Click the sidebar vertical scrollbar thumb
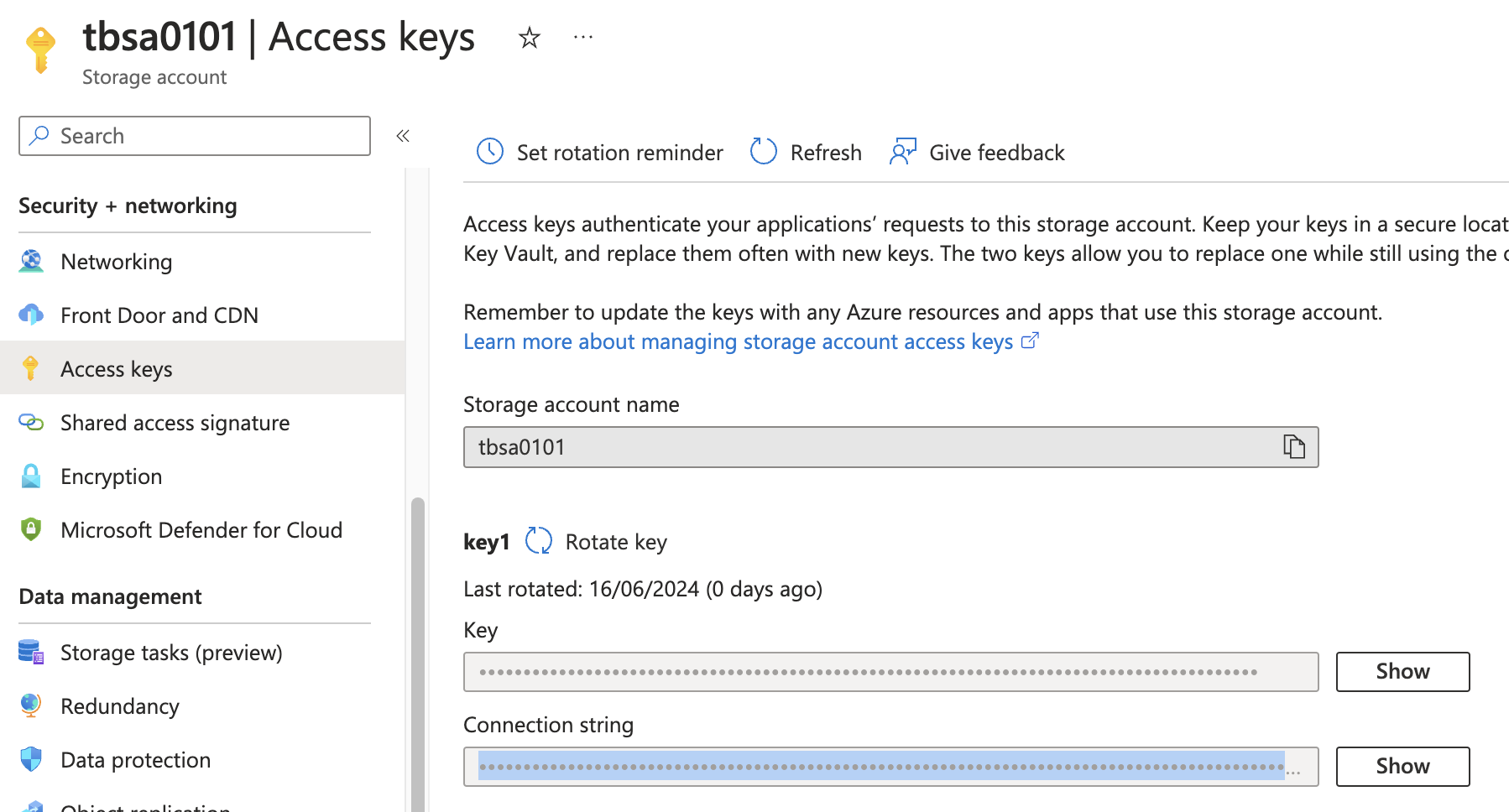The width and height of the screenshot is (1509, 812). (x=417, y=654)
